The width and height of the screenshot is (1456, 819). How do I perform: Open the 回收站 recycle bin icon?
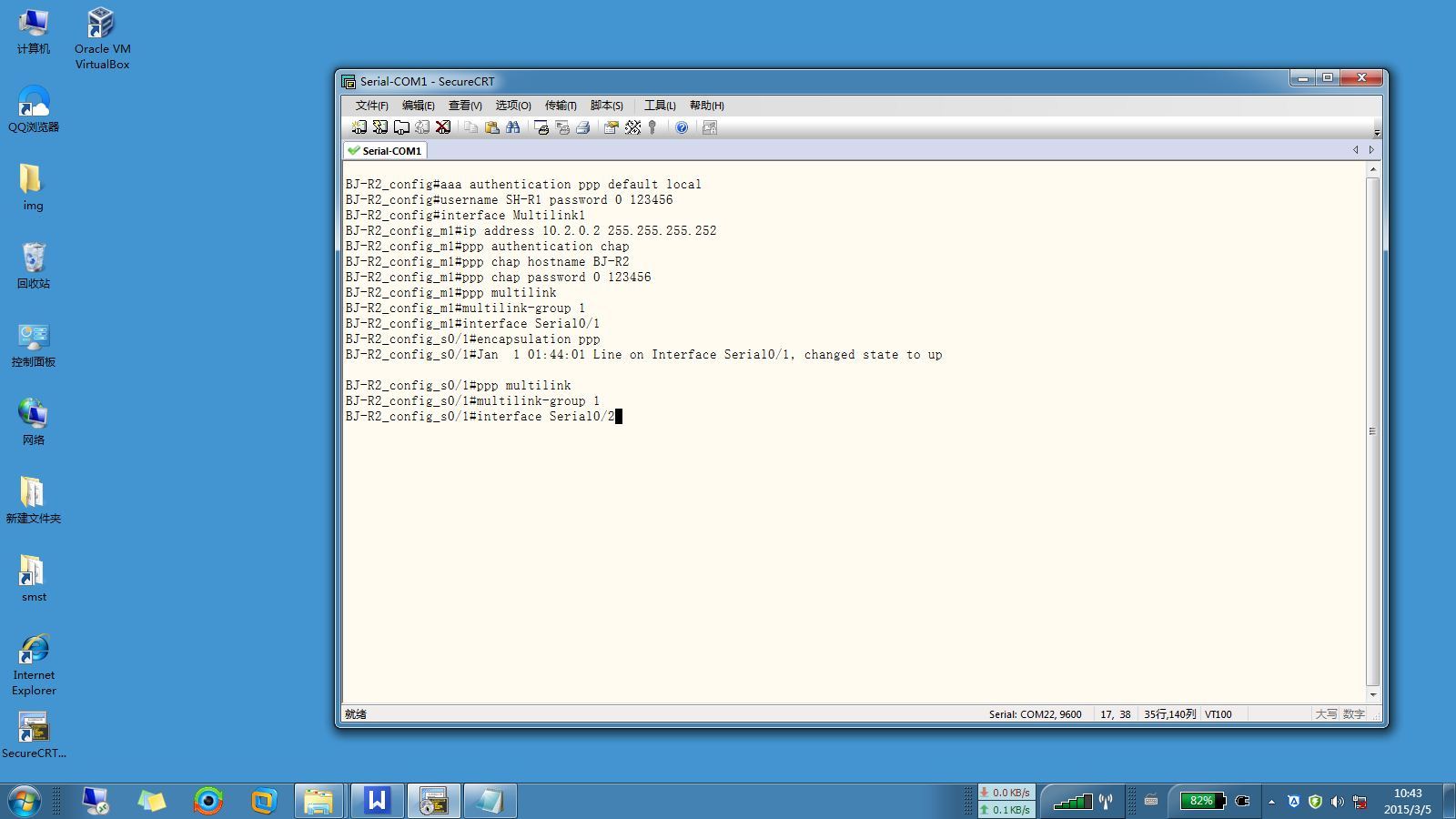tap(34, 266)
